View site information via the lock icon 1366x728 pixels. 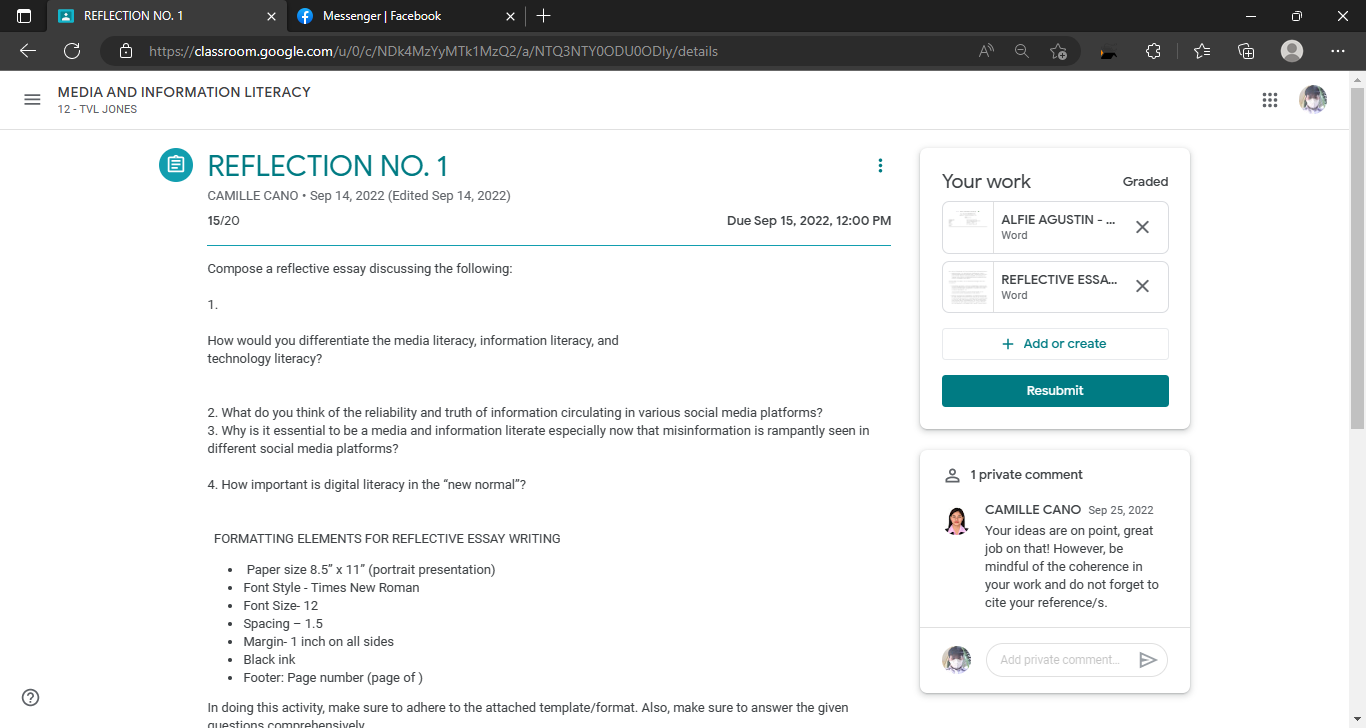pyautogui.click(x=125, y=51)
